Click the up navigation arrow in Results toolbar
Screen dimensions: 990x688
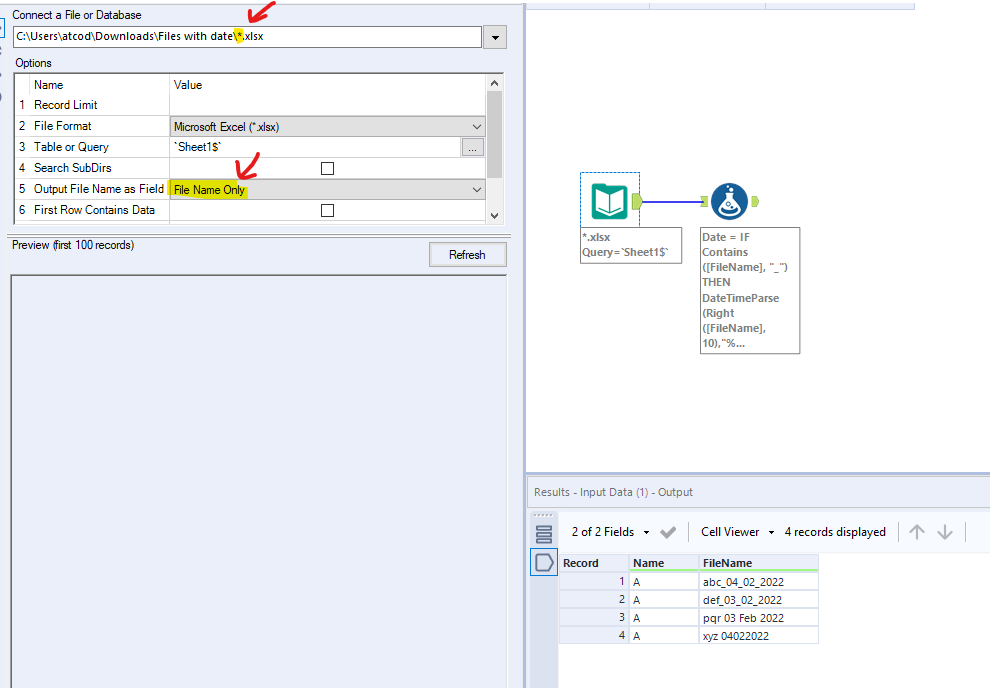(x=916, y=531)
